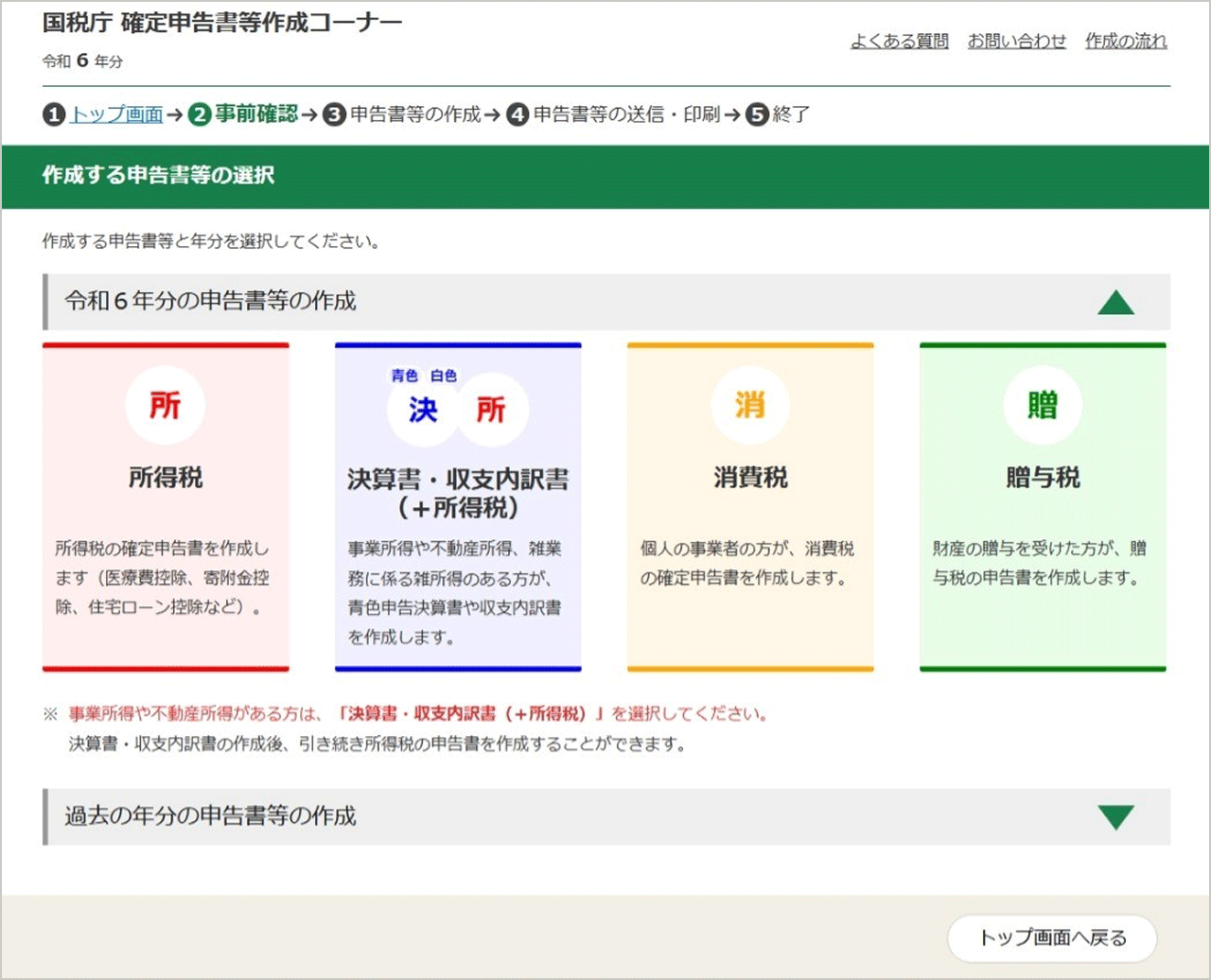1211x980 pixels.
Task: Click the 白色 label in the 決算書 card
Action: [445, 374]
